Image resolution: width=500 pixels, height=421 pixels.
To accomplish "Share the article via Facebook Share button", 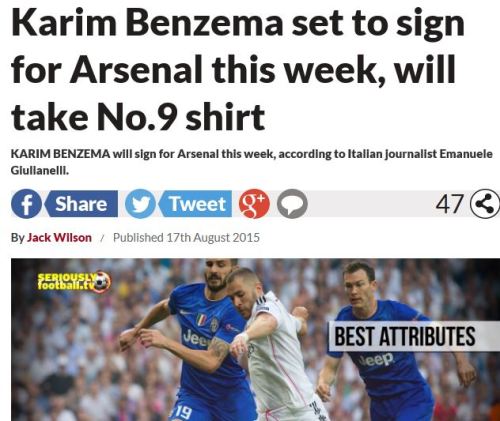I will pyautogui.click(x=81, y=204).
